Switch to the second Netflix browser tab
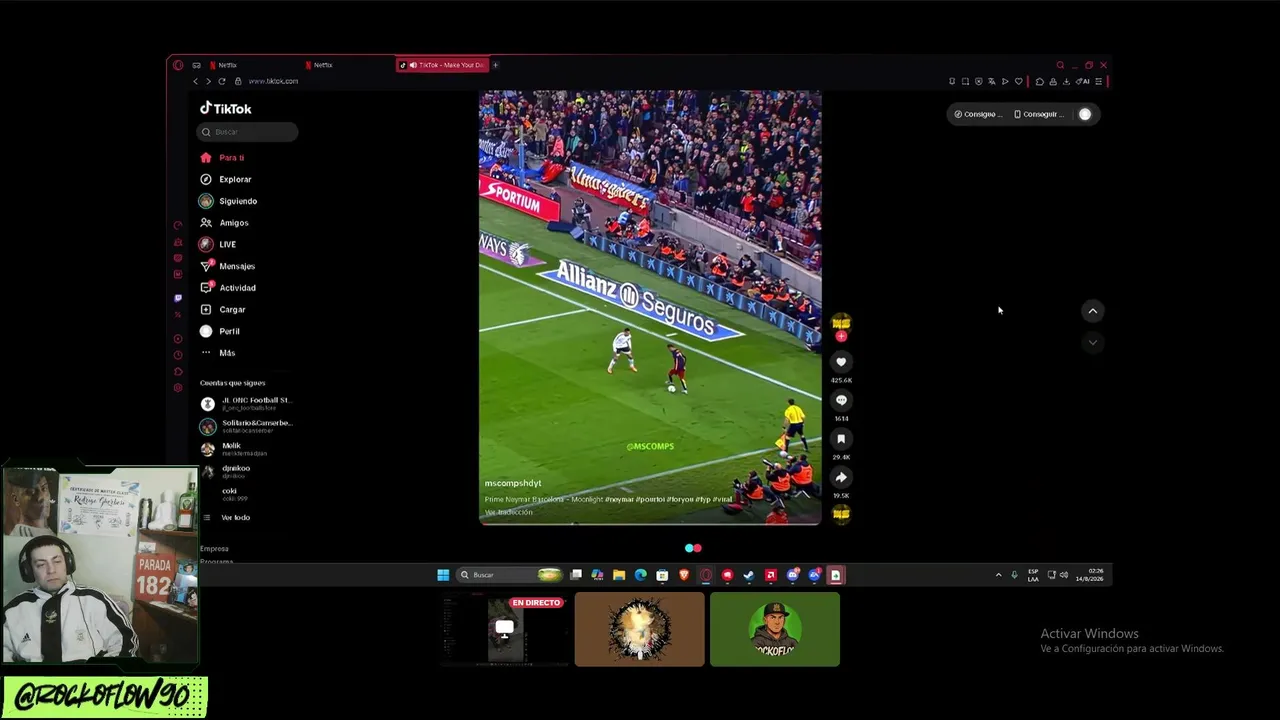The image size is (1280, 720). (x=348, y=65)
